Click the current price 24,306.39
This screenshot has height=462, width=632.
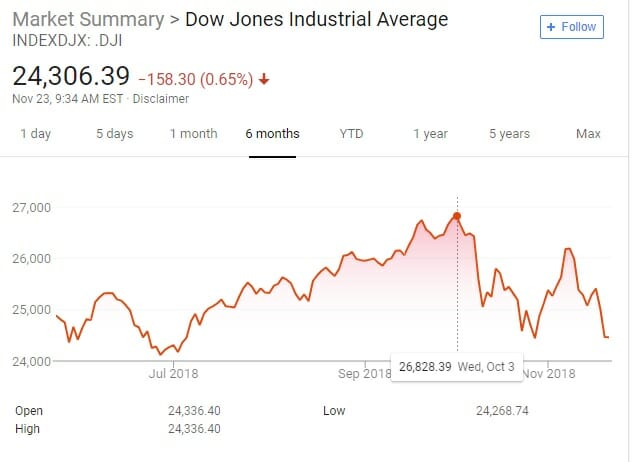coord(70,75)
